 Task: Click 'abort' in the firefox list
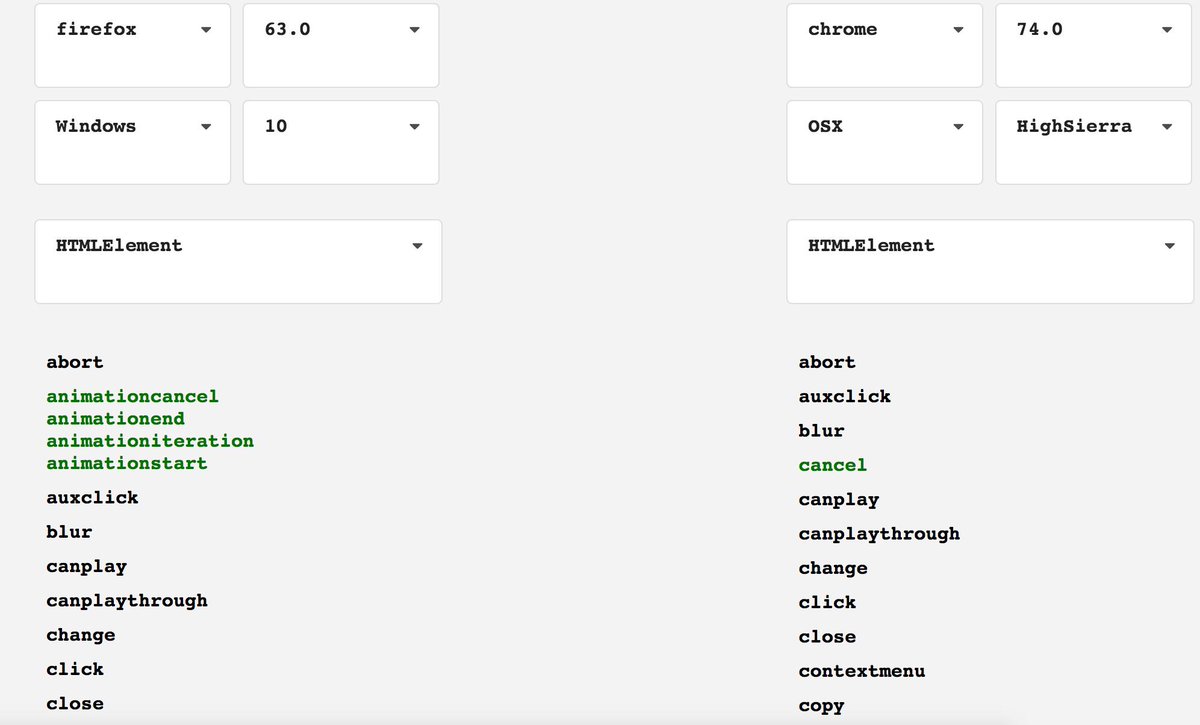click(75, 362)
